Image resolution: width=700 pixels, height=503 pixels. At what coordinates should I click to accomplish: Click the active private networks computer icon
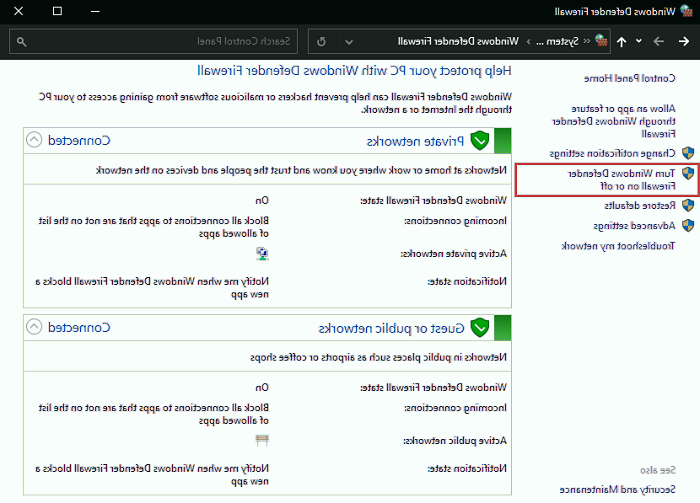point(262,254)
